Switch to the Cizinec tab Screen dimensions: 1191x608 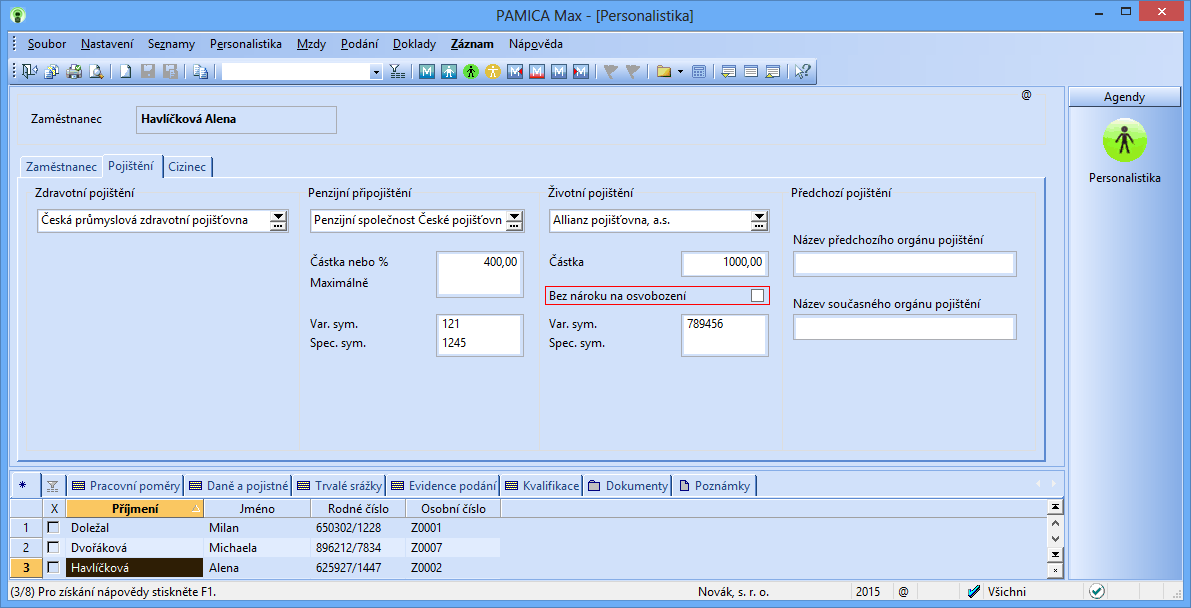(x=187, y=166)
